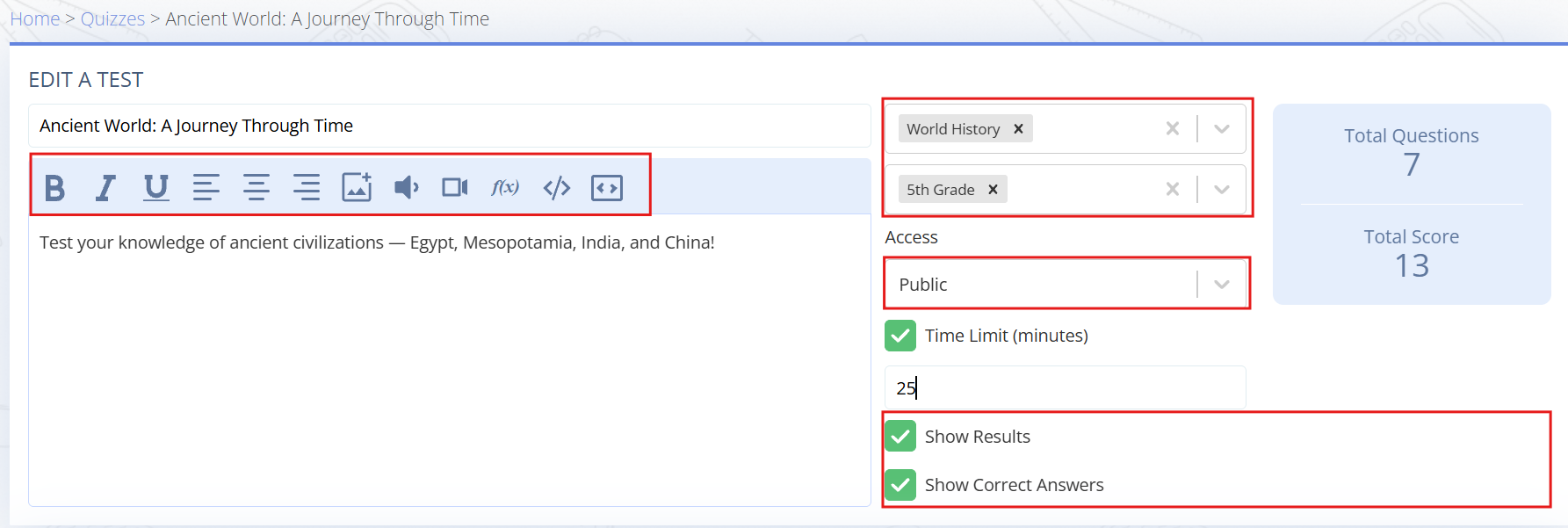The width and height of the screenshot is (1568, 528).
Task: Select the 5th Grade tag label
Action: [x=940, y=190]
